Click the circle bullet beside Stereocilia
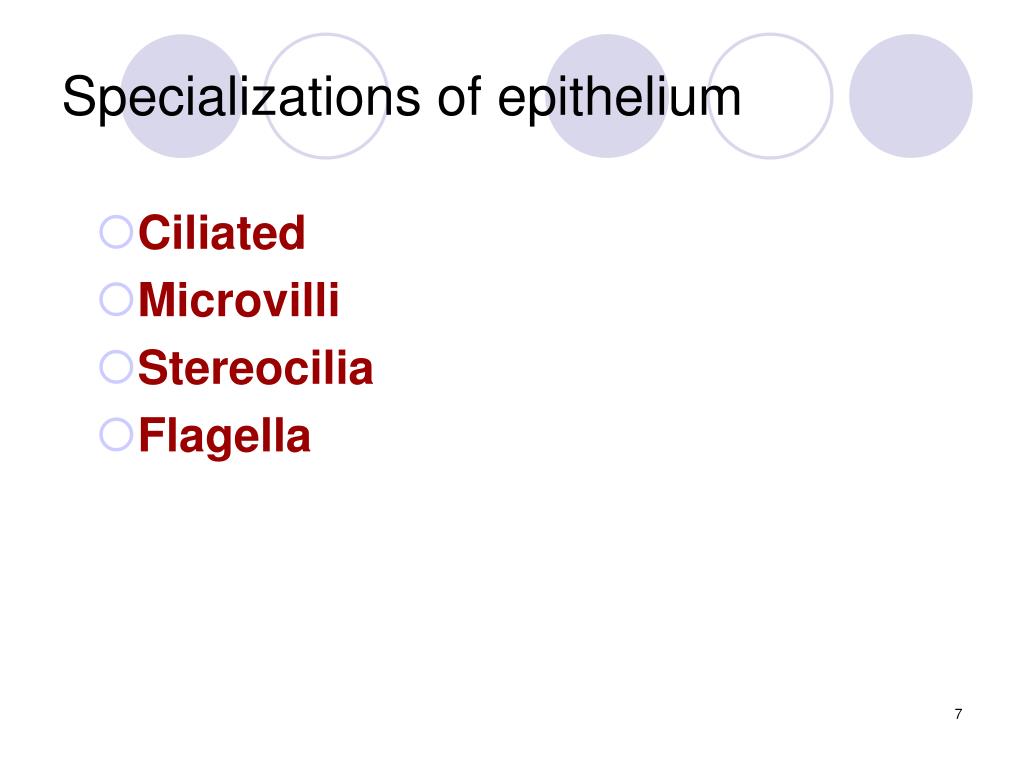Viewport: 1024px width, 768px height. pos(116,367)
